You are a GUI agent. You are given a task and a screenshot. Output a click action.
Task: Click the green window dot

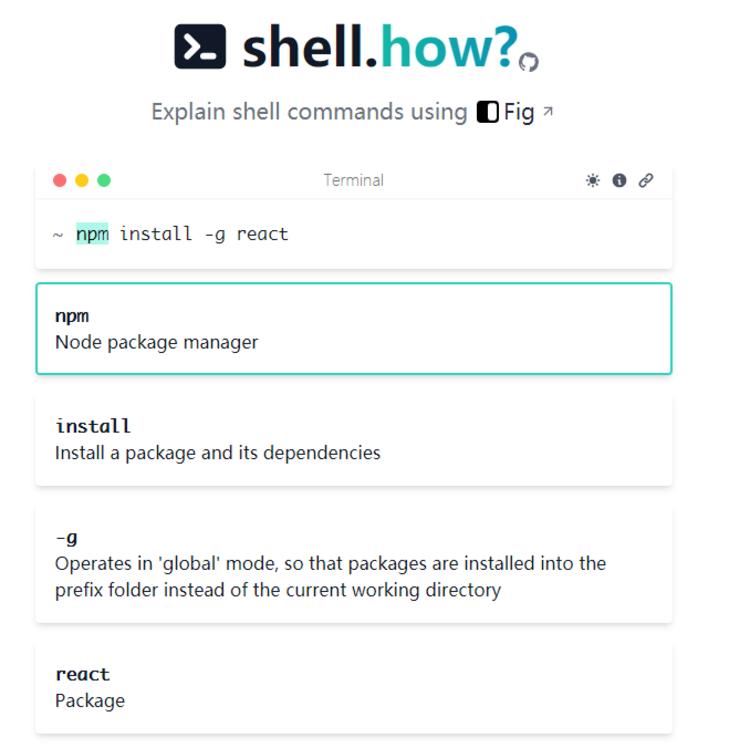(x=104, y=180)
